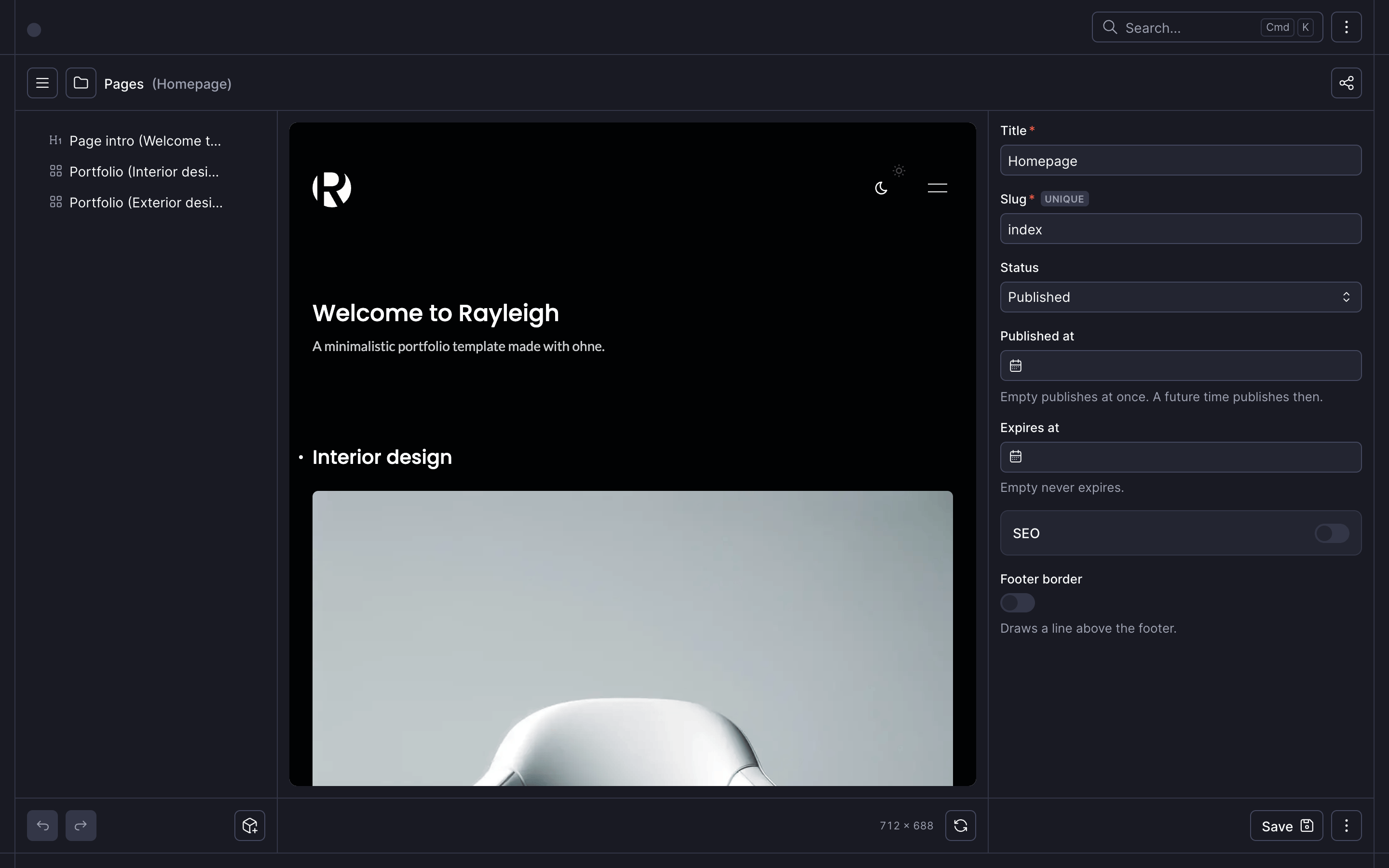Toggle the SEO switch
Image resolution: width=1389 pixels, height=868 pixels.
click(1332, 533)
